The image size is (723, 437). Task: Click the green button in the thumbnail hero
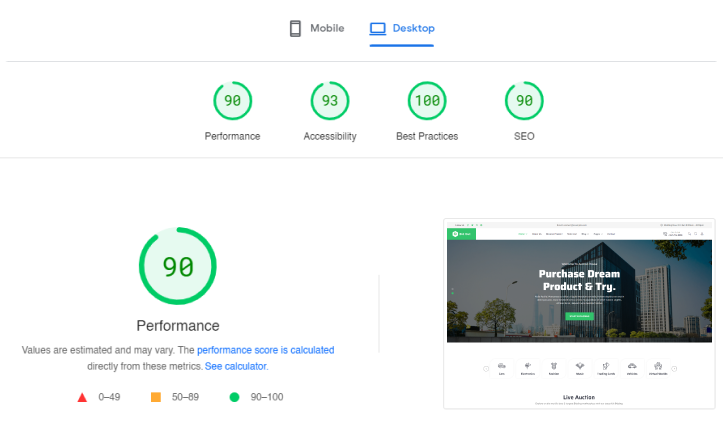pos(580,316)
